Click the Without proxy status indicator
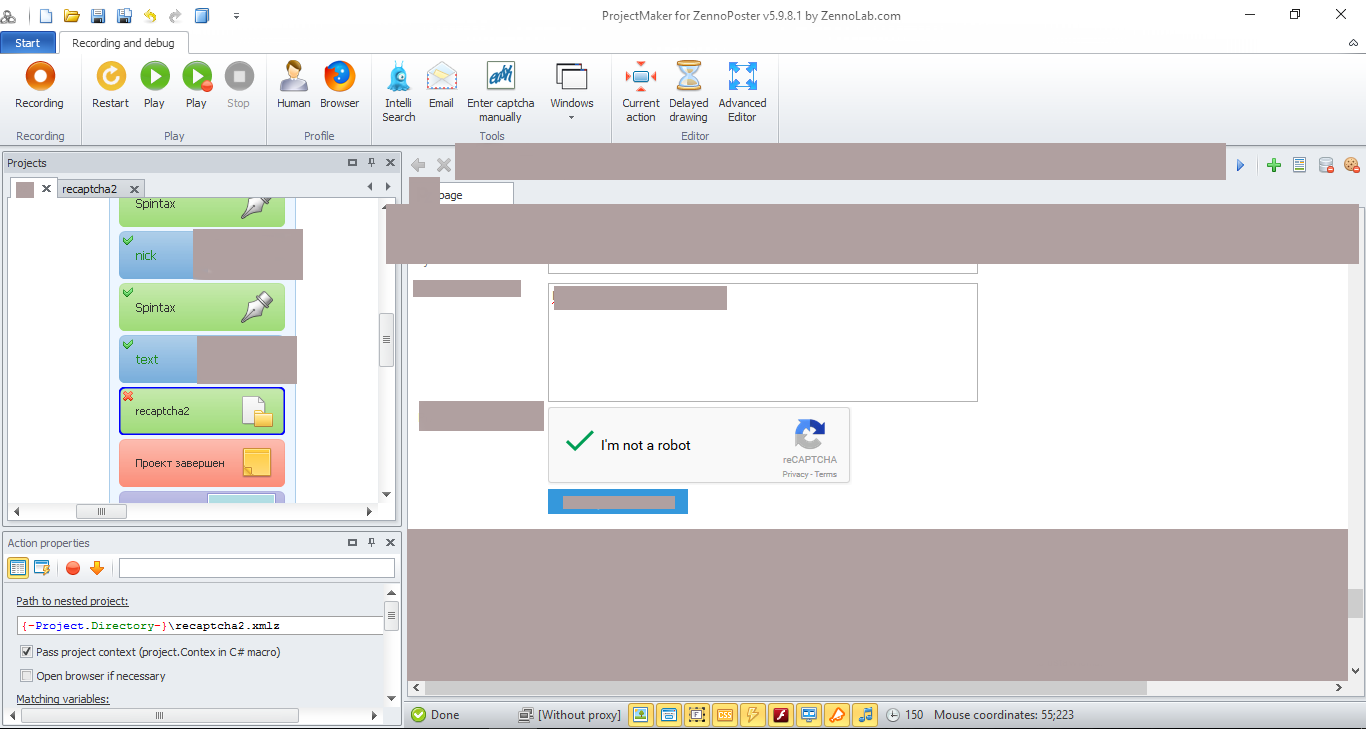 coord(569,715)
